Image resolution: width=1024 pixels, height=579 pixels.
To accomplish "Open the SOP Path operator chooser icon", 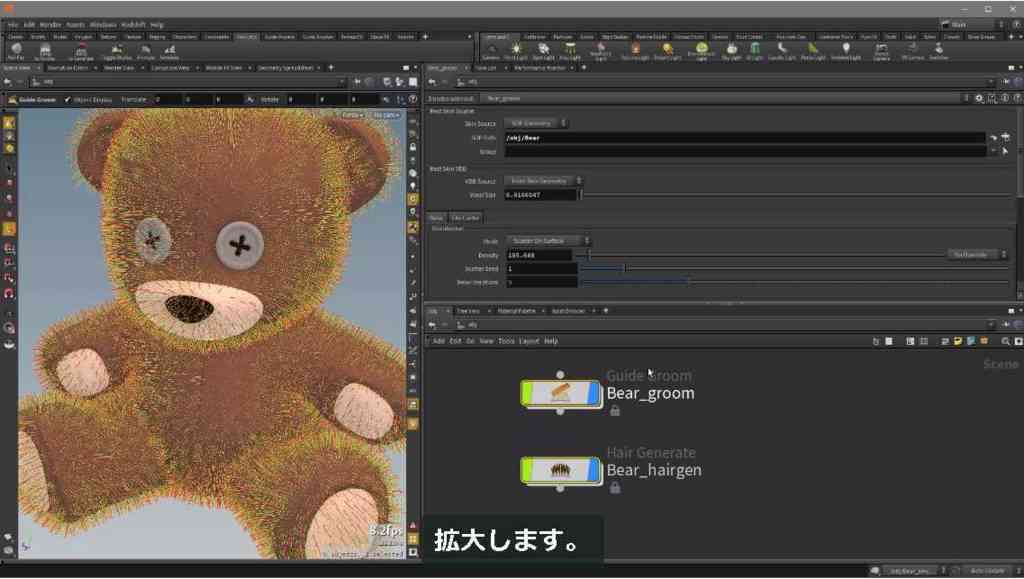I will tap(1006, 138).
